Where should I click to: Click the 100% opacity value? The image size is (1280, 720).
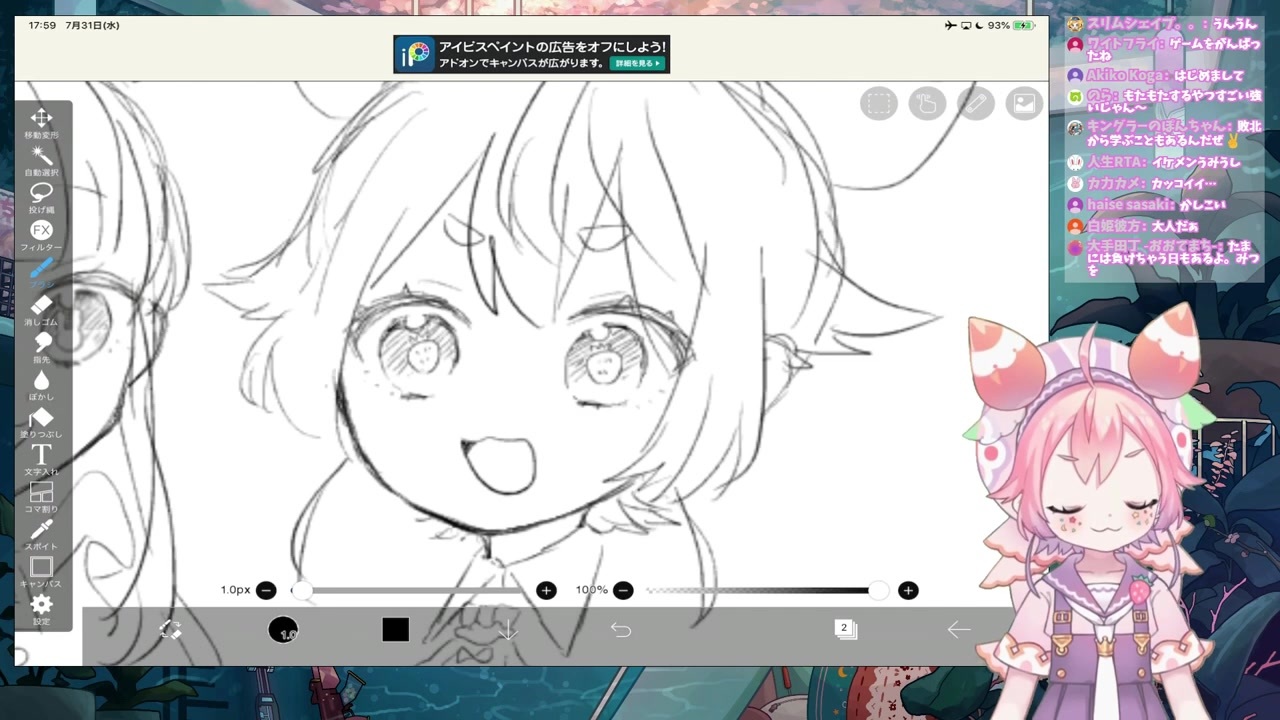591,590
